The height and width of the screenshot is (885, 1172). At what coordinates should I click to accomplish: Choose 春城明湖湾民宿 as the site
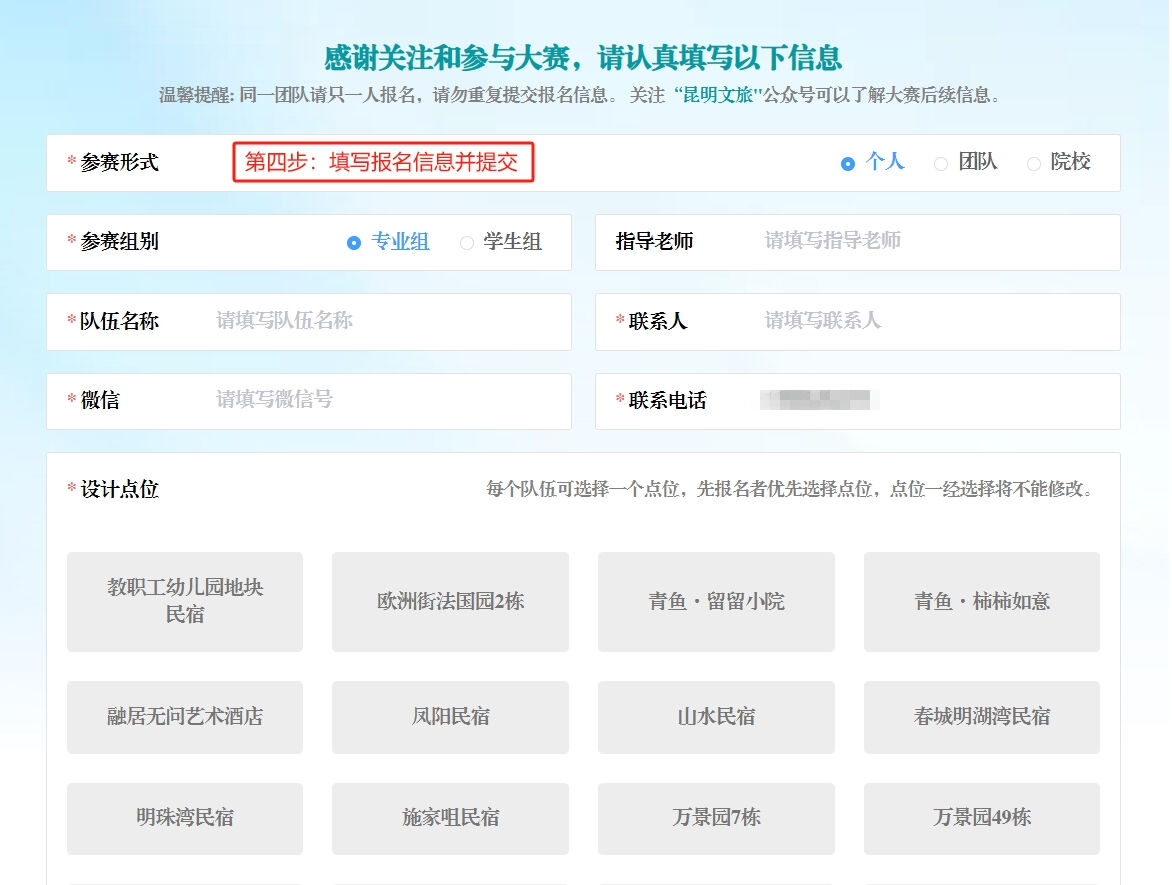point(981,717)
